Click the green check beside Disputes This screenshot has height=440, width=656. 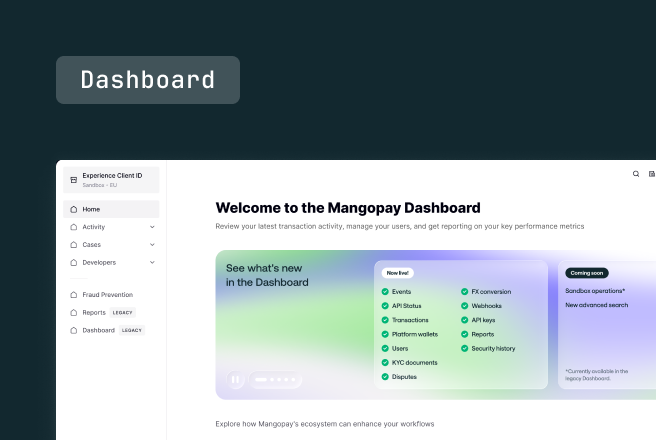pyautogui.click(x=385, y=377)
